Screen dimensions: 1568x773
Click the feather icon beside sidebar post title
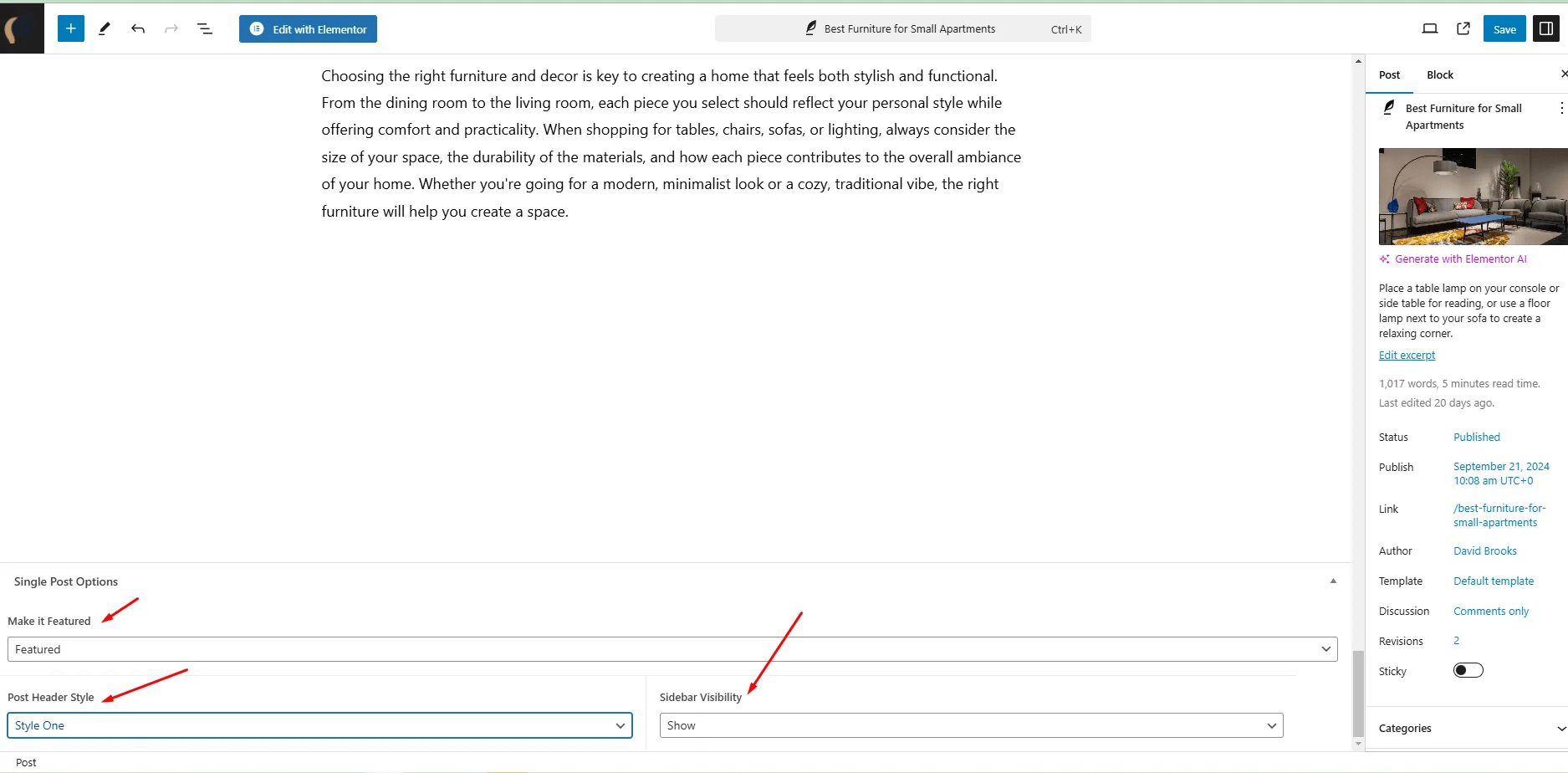[x=1389, y=108]
